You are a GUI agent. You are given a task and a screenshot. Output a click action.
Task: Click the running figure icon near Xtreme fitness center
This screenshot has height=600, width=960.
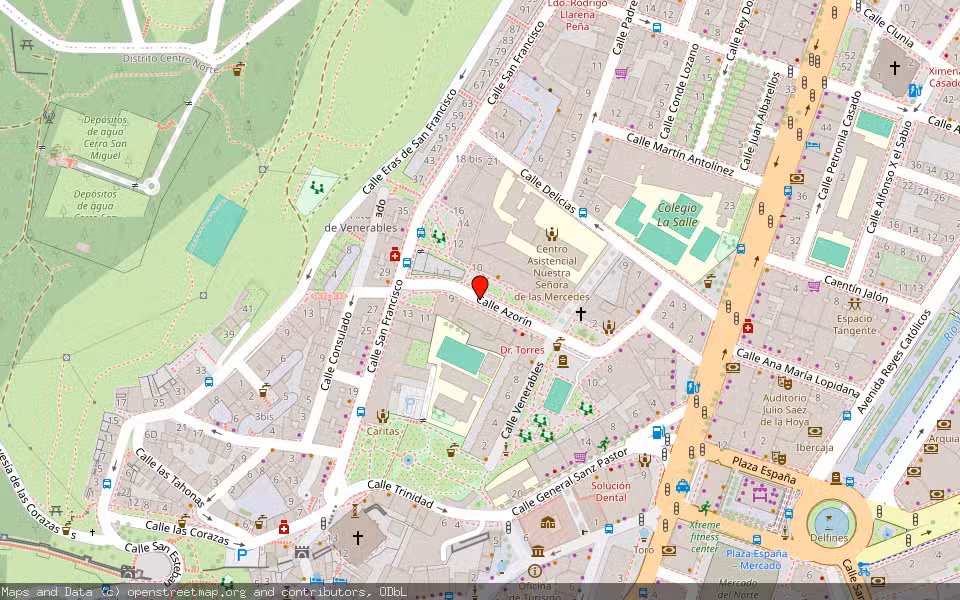(x=704, y=509)
